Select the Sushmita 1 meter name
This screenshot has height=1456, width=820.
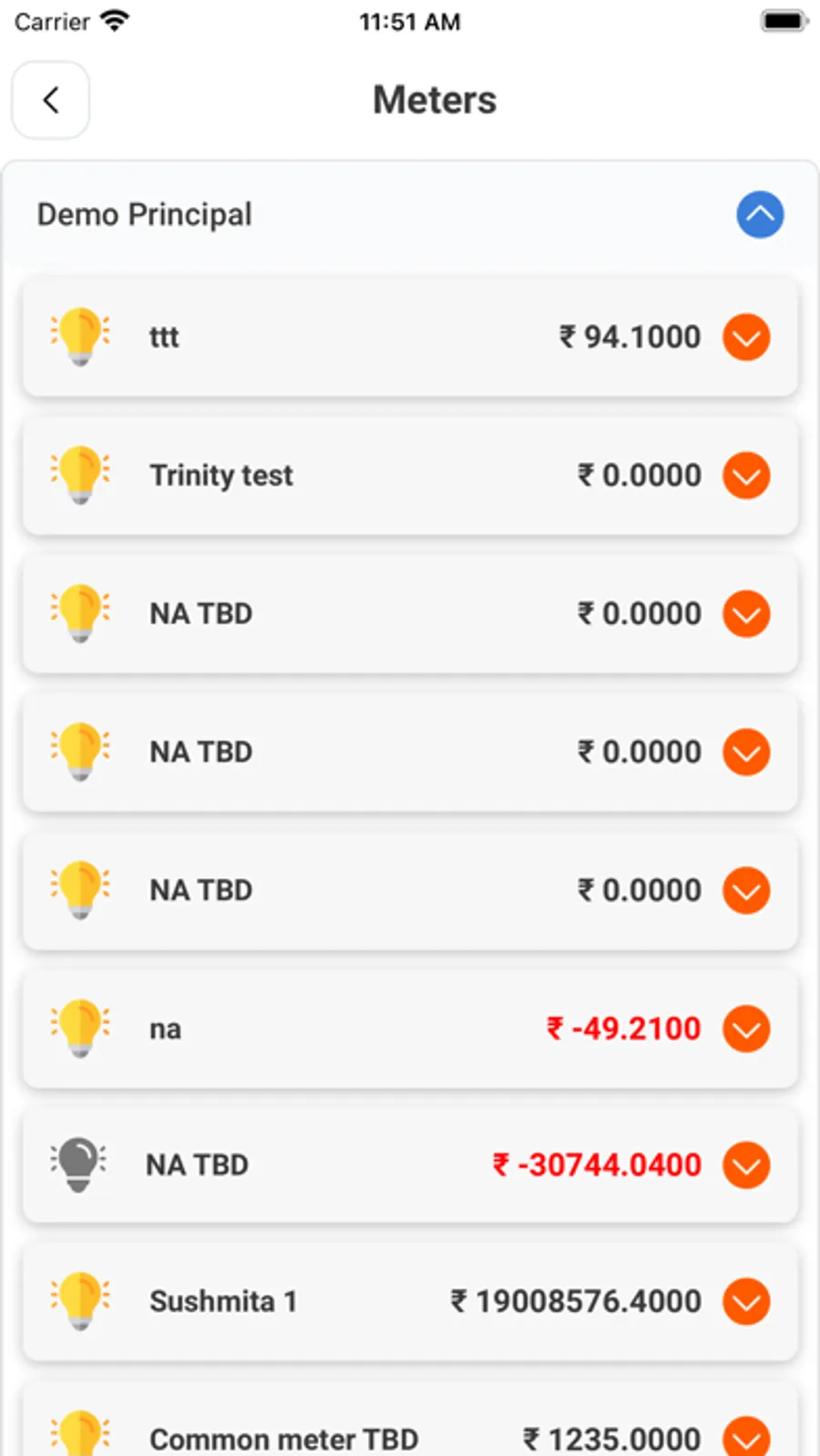(223, 1301)
